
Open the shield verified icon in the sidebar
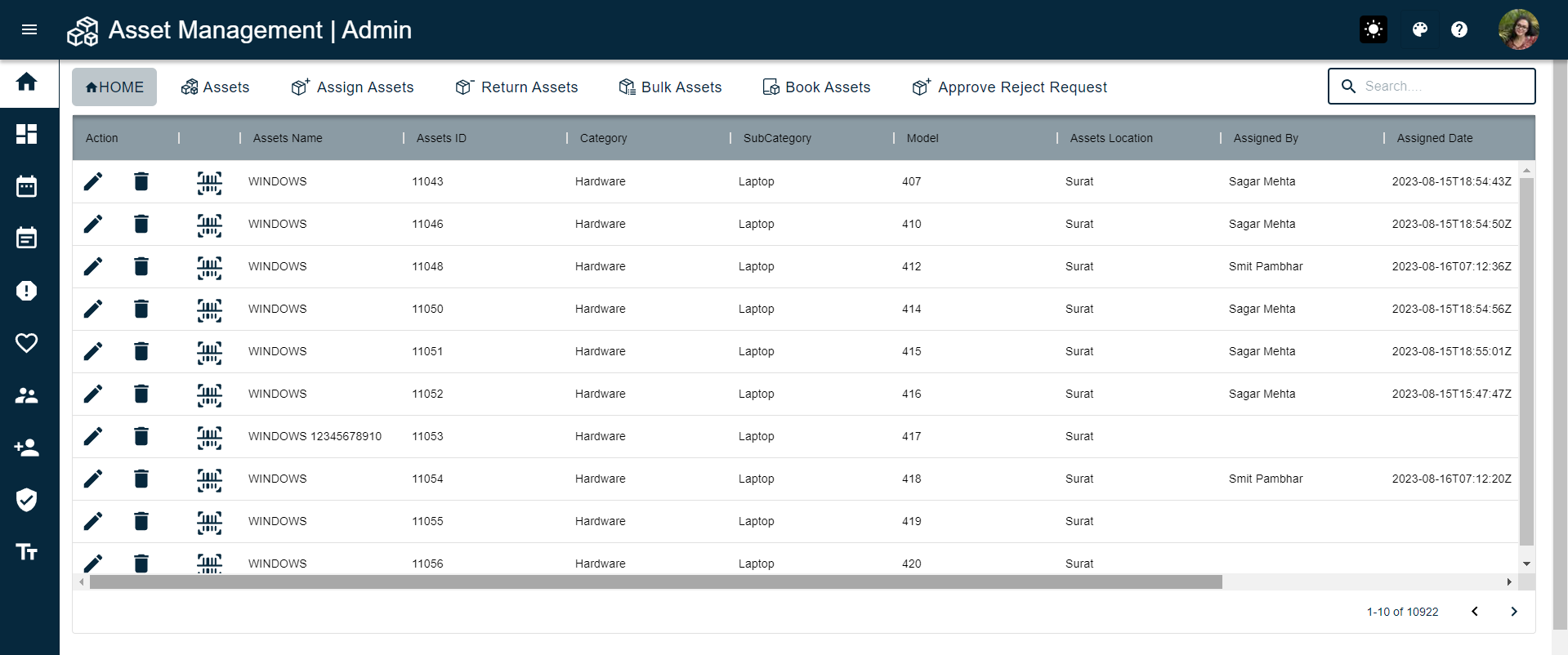click(x=27, y=500)
